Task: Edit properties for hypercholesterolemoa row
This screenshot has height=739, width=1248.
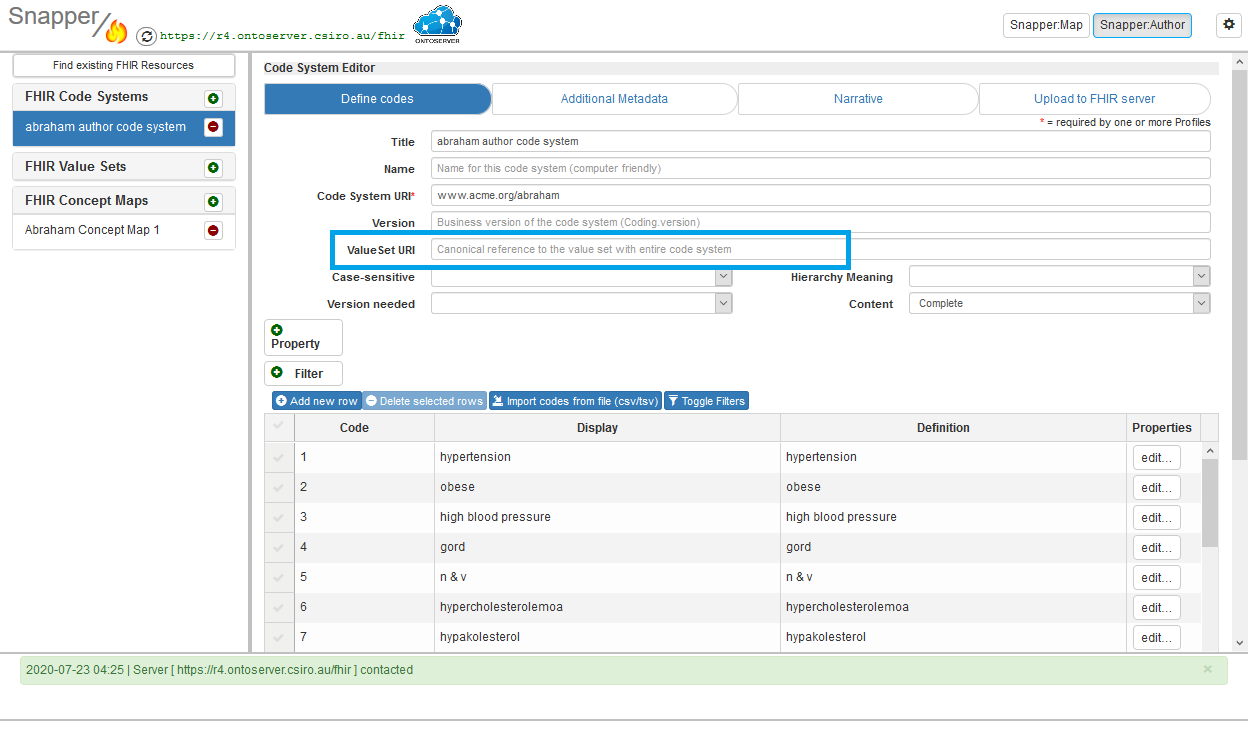Action: click(x=1156, y=608)
